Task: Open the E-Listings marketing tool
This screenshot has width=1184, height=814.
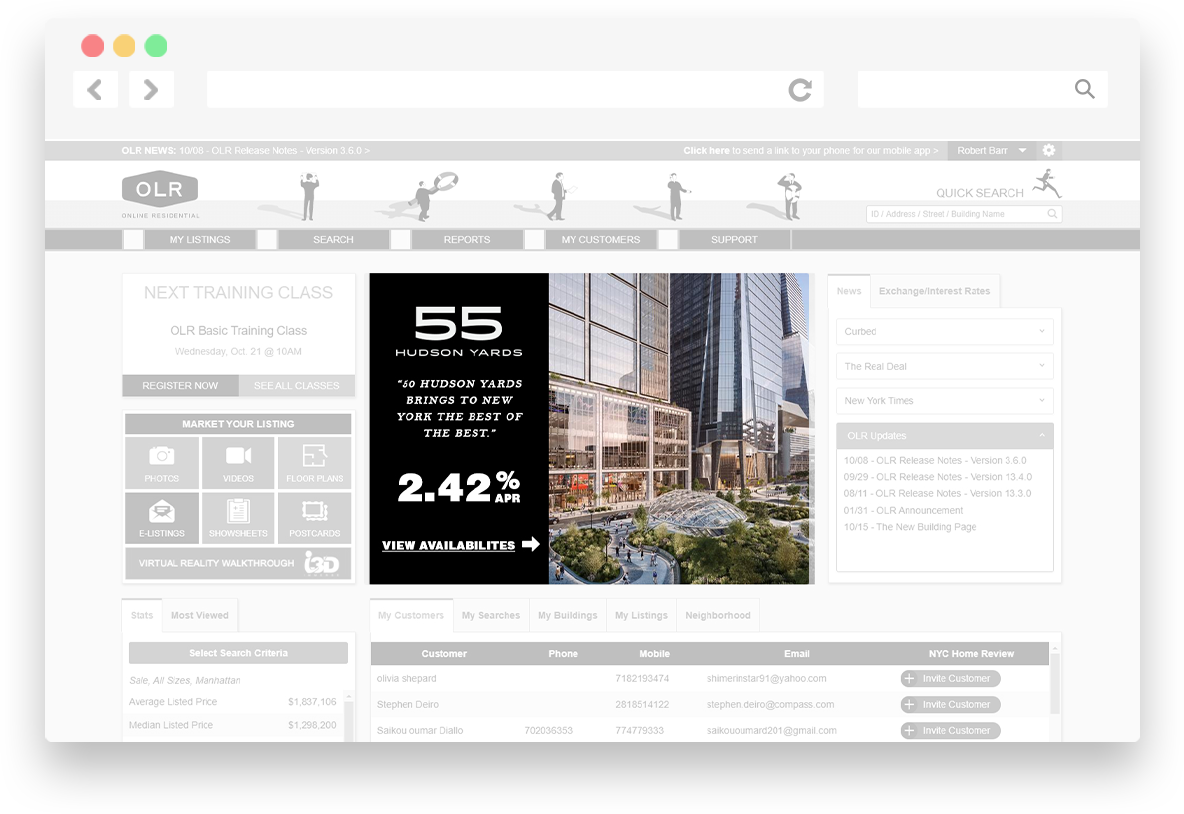Action: [x=162, y=518]
